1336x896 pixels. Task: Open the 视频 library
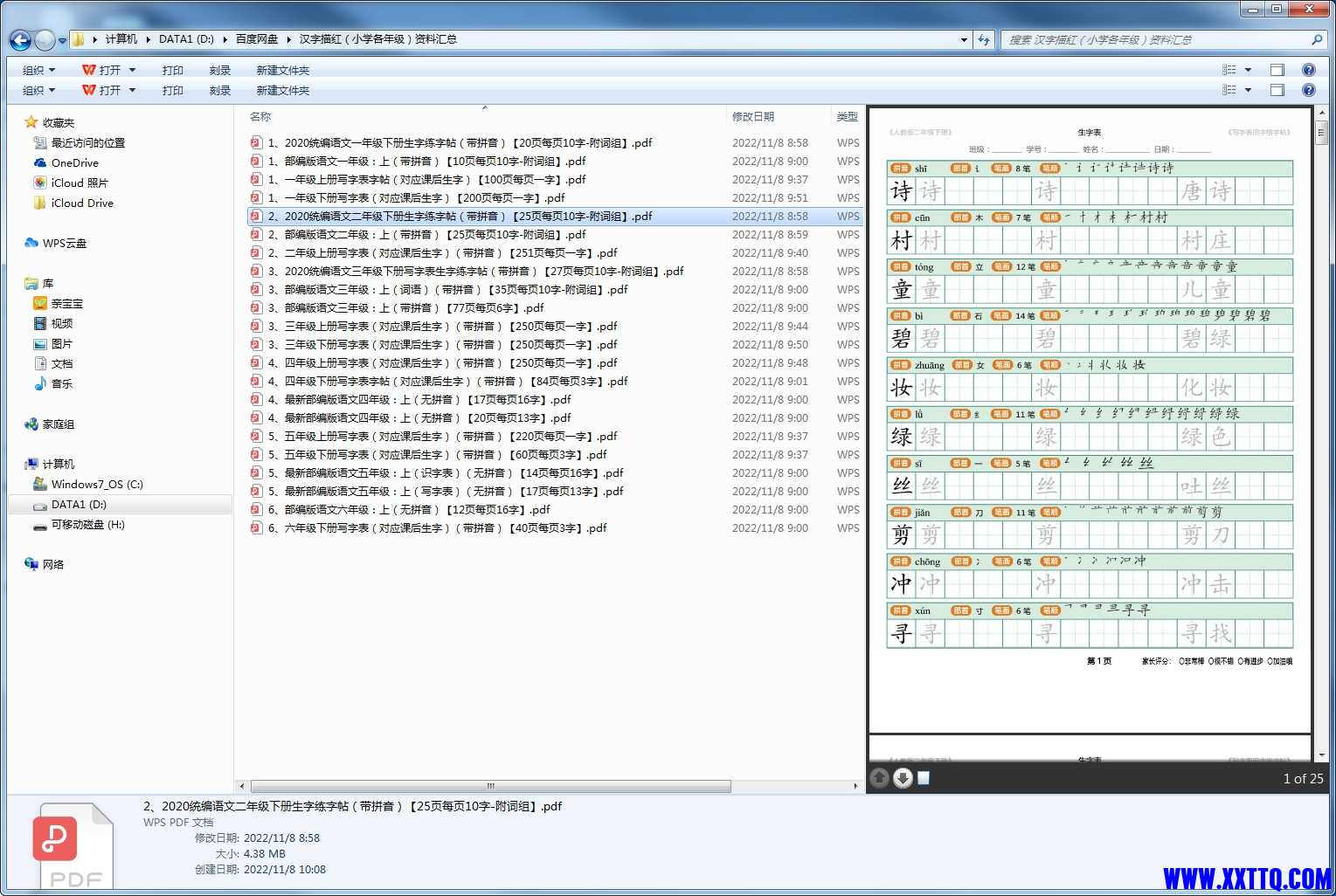[62, 323]
